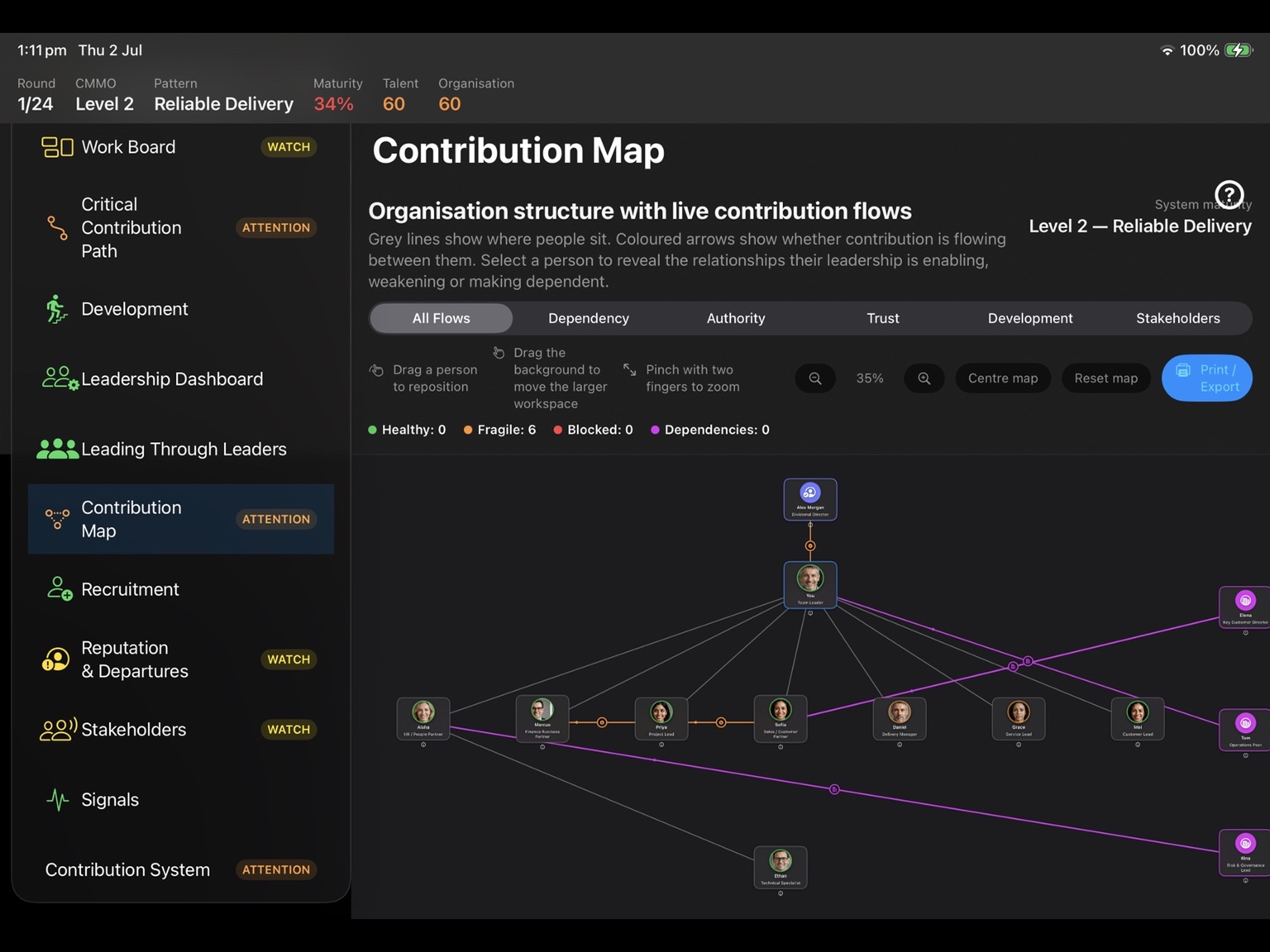
Task: Click the Critical Contribution Path icon
Action: [57, 227]
